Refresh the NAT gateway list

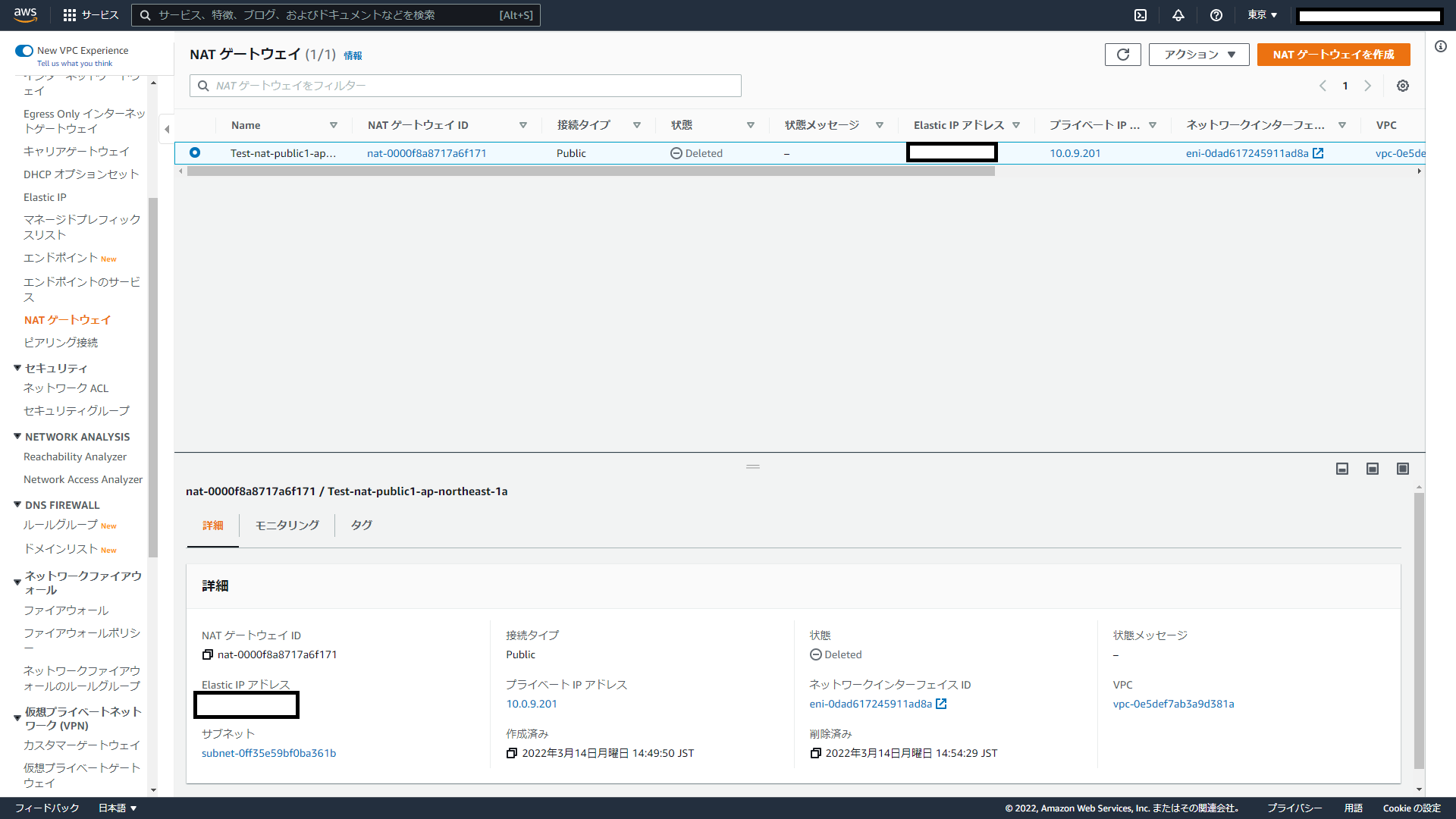(1122, 55)
